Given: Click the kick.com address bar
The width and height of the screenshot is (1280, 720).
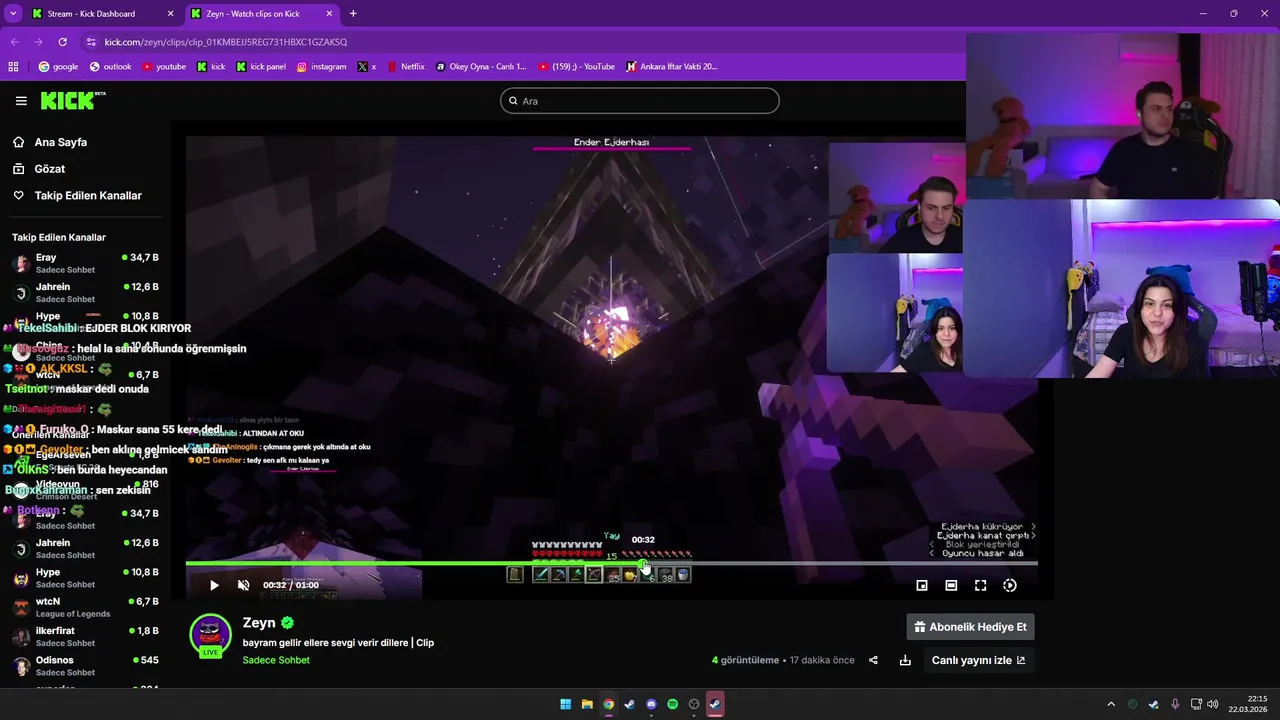Looking at the screenshot, I should point(520,42).
